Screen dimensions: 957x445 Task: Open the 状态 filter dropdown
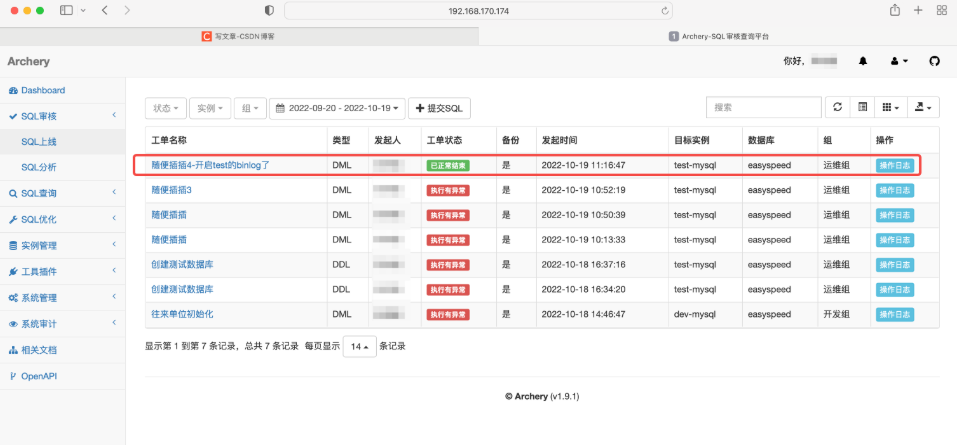click(166, 108)
